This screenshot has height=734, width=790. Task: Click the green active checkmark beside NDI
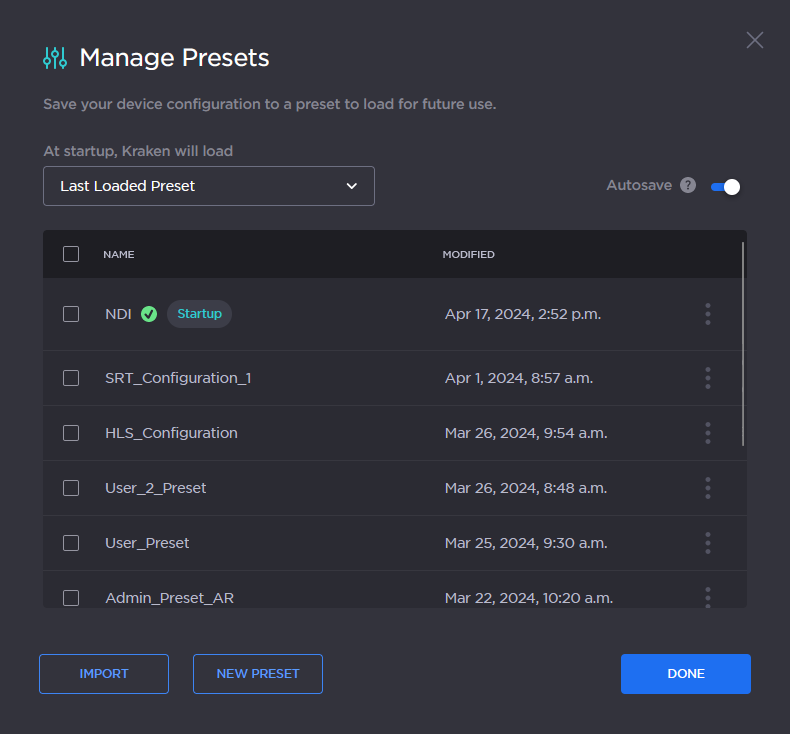click(x=149, y=314)
